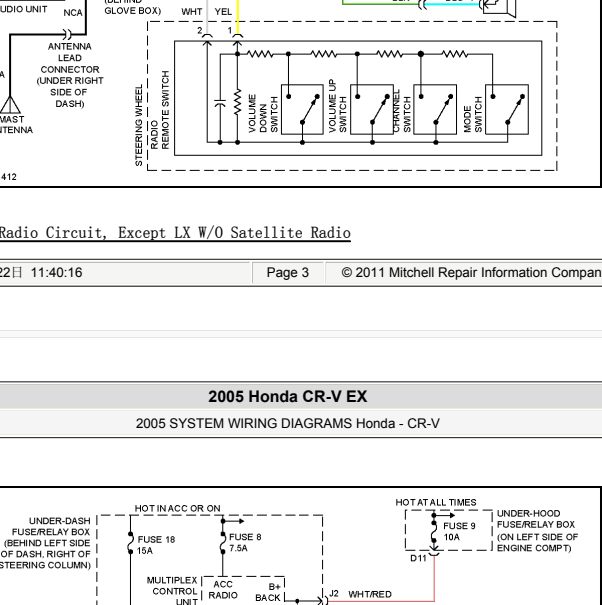Click the '© 2011 Mitchell Repair Information' footer

point(471,273)
